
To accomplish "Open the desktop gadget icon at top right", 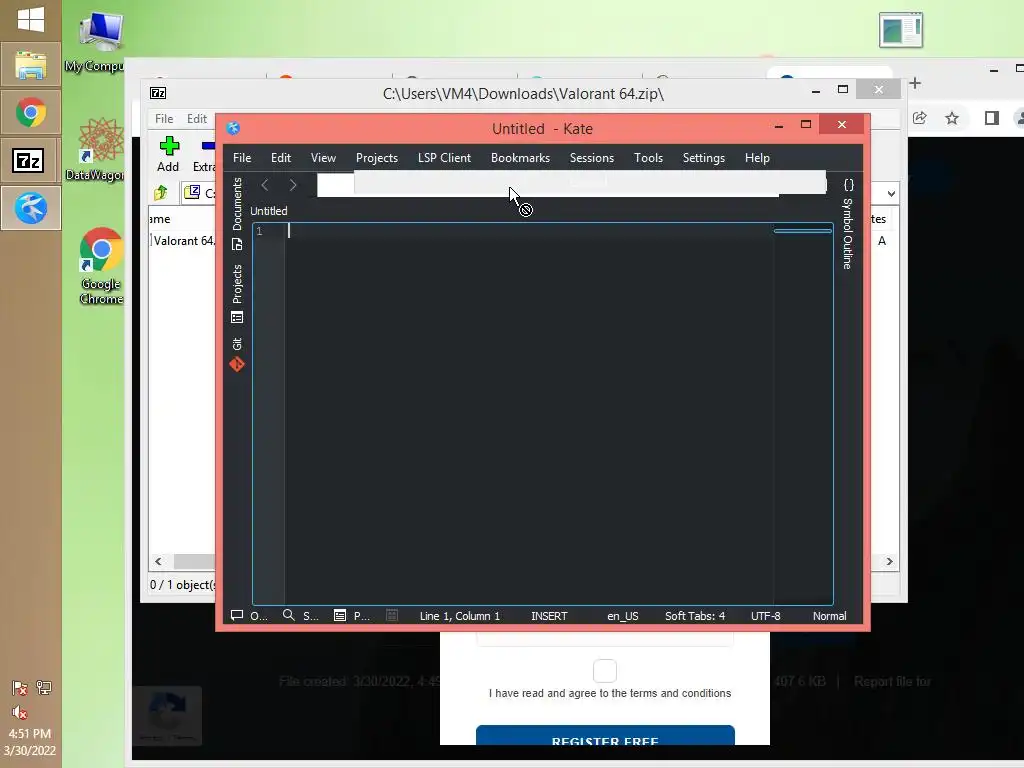I will [901, 29].
